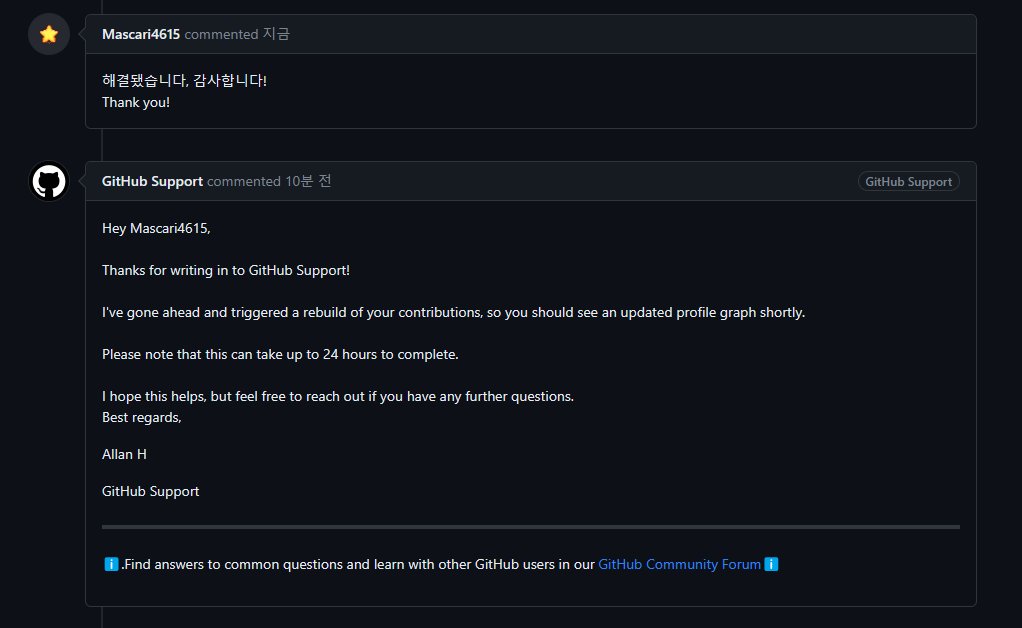Viewport: 1022px width, 628px height.
Task: Click the sentence about triggered contributions rebuild
Action: [x=453, y=312]
